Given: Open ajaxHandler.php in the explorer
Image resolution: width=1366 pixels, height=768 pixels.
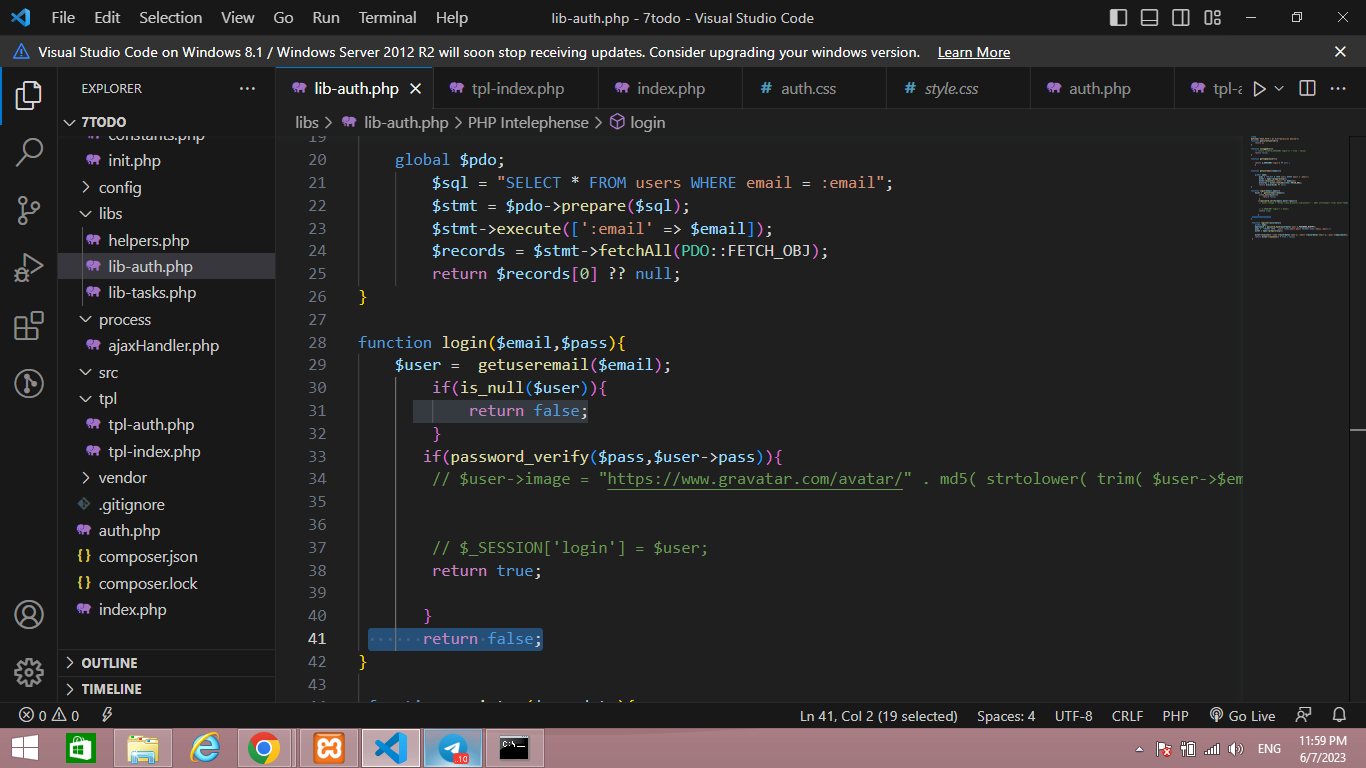Looking at the screenshot, I should tap(165, 345).
